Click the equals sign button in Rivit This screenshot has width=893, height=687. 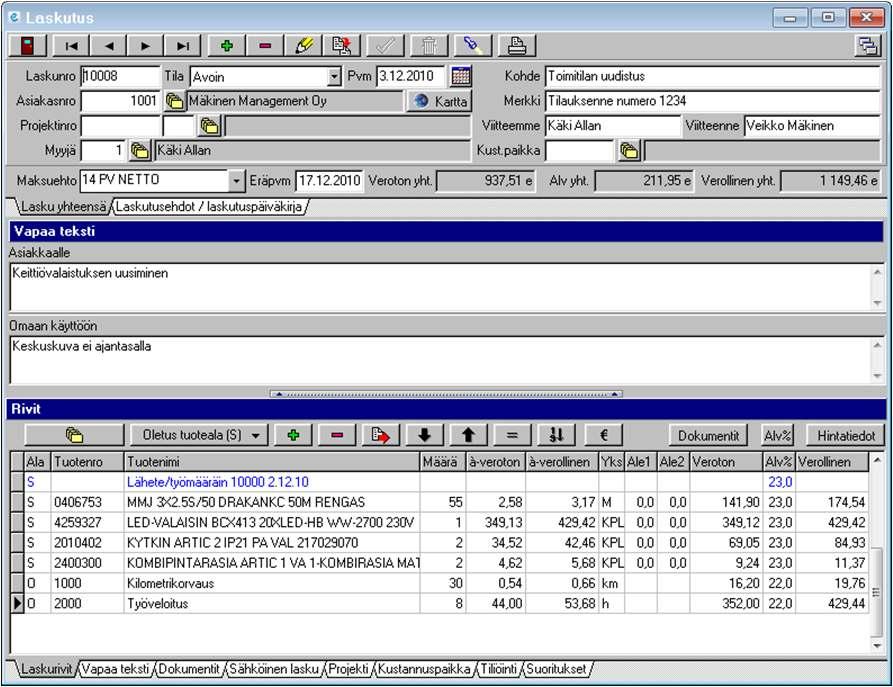pos(512,435)
